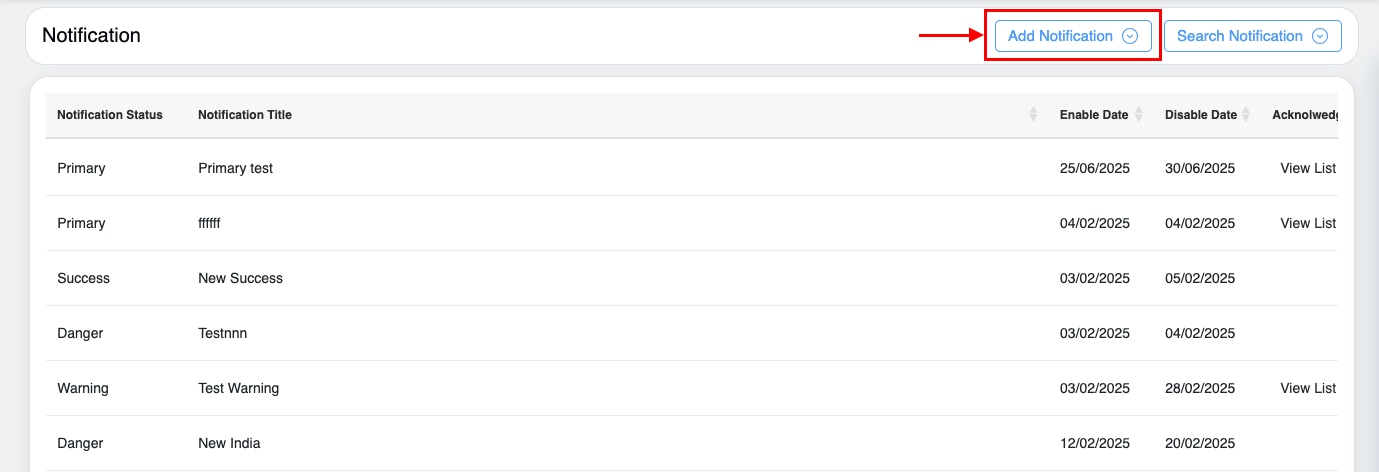
Task: Click the chevron icon in Add Notification
Action: [1130, 36]
